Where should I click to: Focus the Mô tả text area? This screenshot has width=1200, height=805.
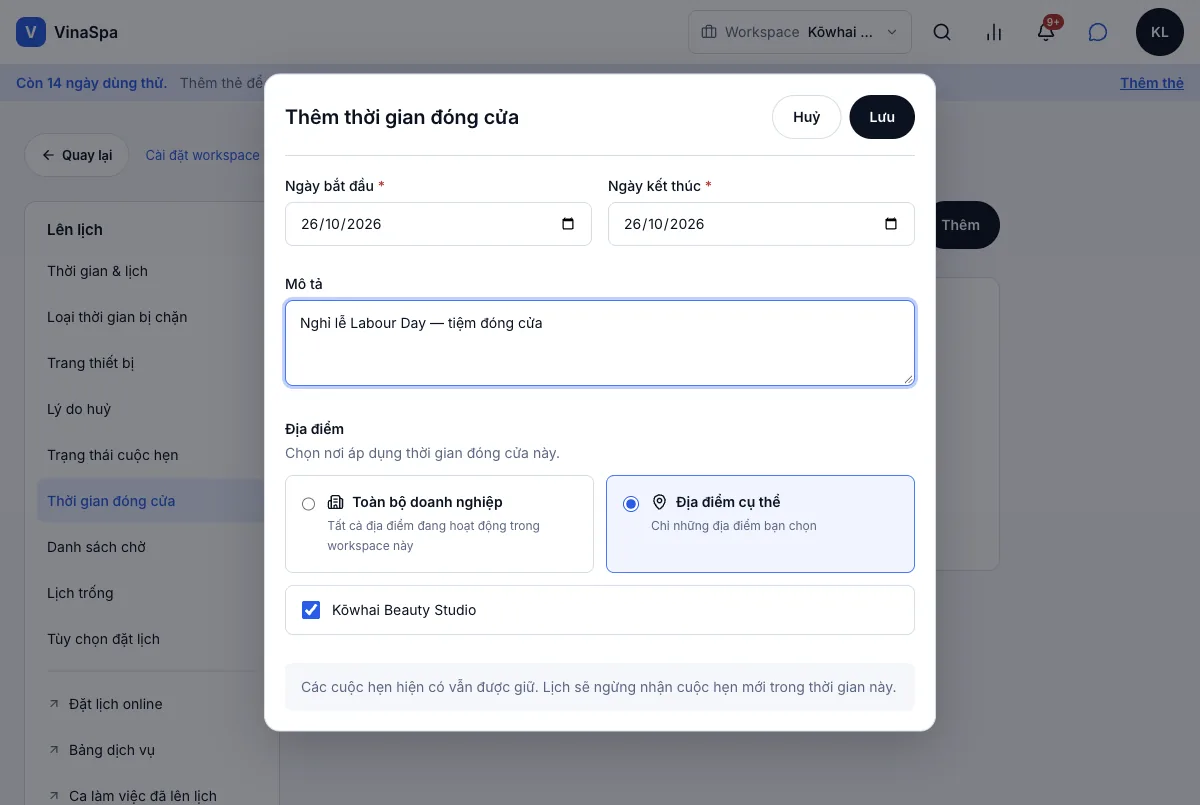point(600,343)
